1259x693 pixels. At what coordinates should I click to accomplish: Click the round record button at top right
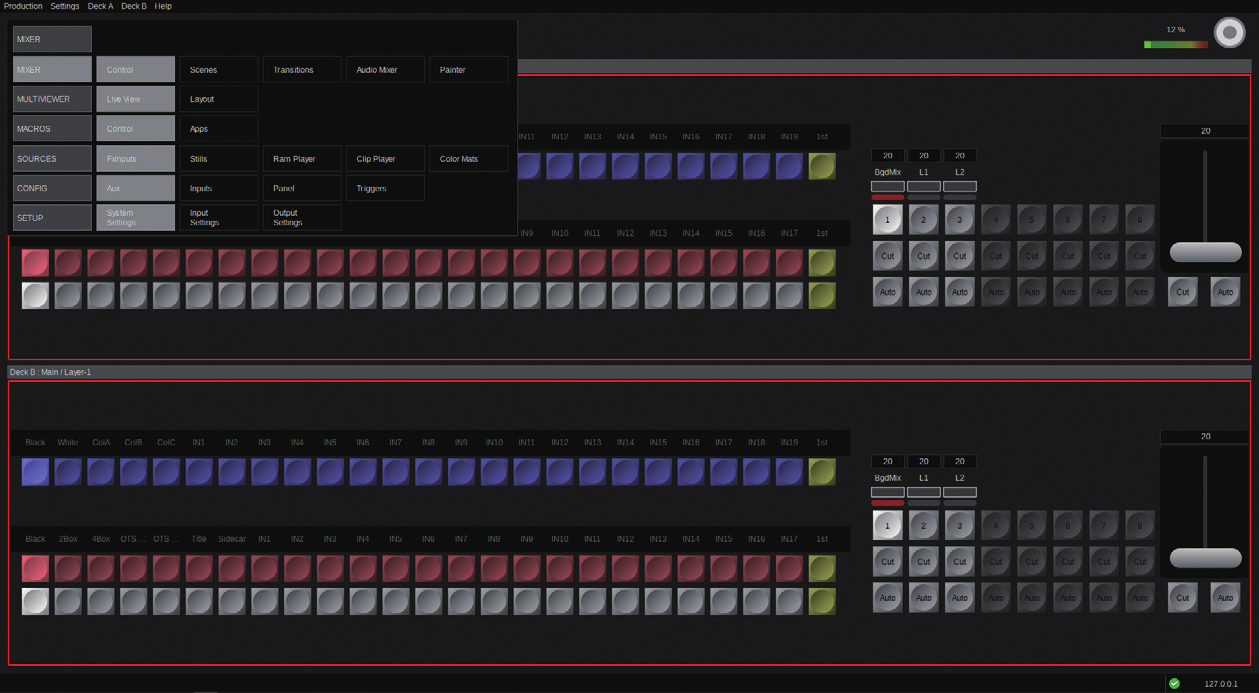coord(1229,32)
